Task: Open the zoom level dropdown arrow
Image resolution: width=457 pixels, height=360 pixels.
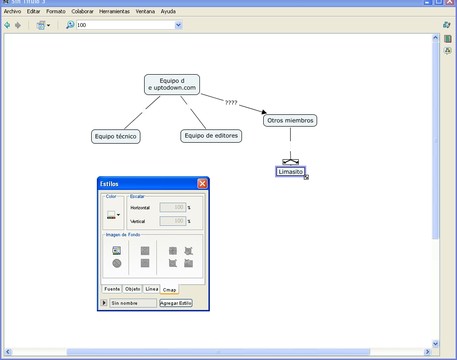Action: 178,25
